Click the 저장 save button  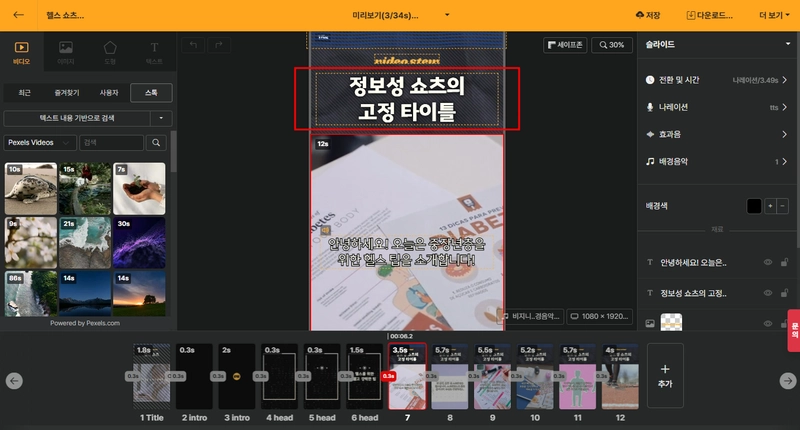pos(648,15)
